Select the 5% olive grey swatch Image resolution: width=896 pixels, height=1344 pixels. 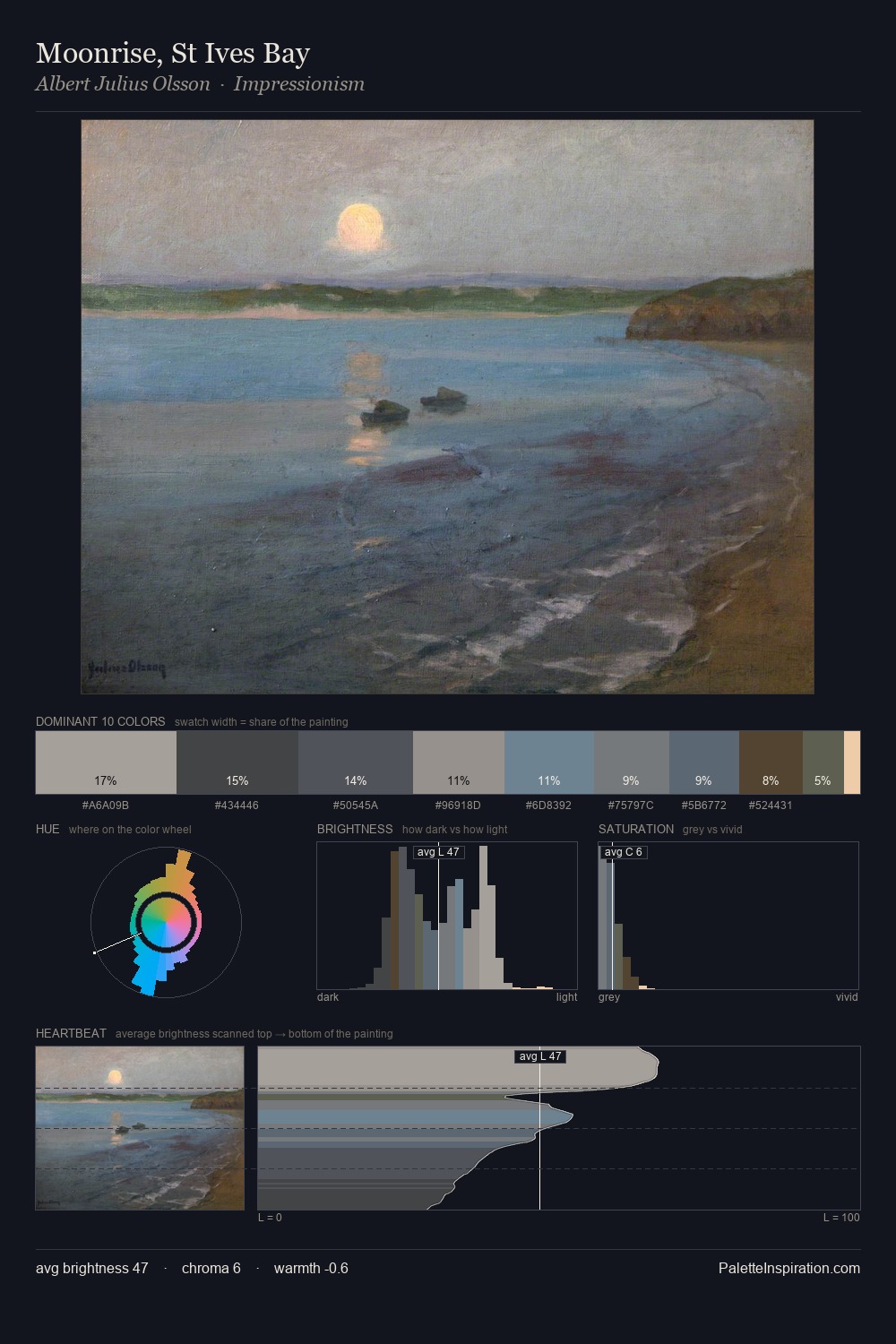tap(823, 762)
